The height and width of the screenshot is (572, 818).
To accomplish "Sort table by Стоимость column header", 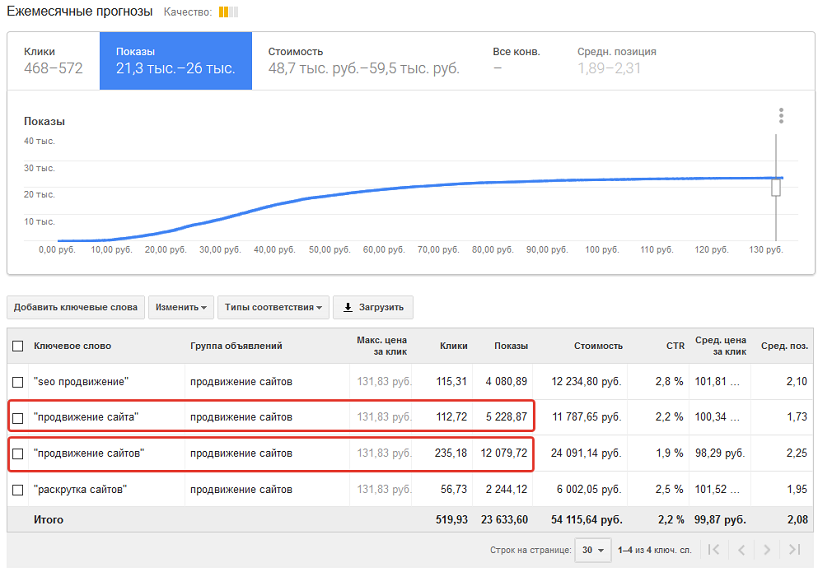I will click(x=598, y=346).
